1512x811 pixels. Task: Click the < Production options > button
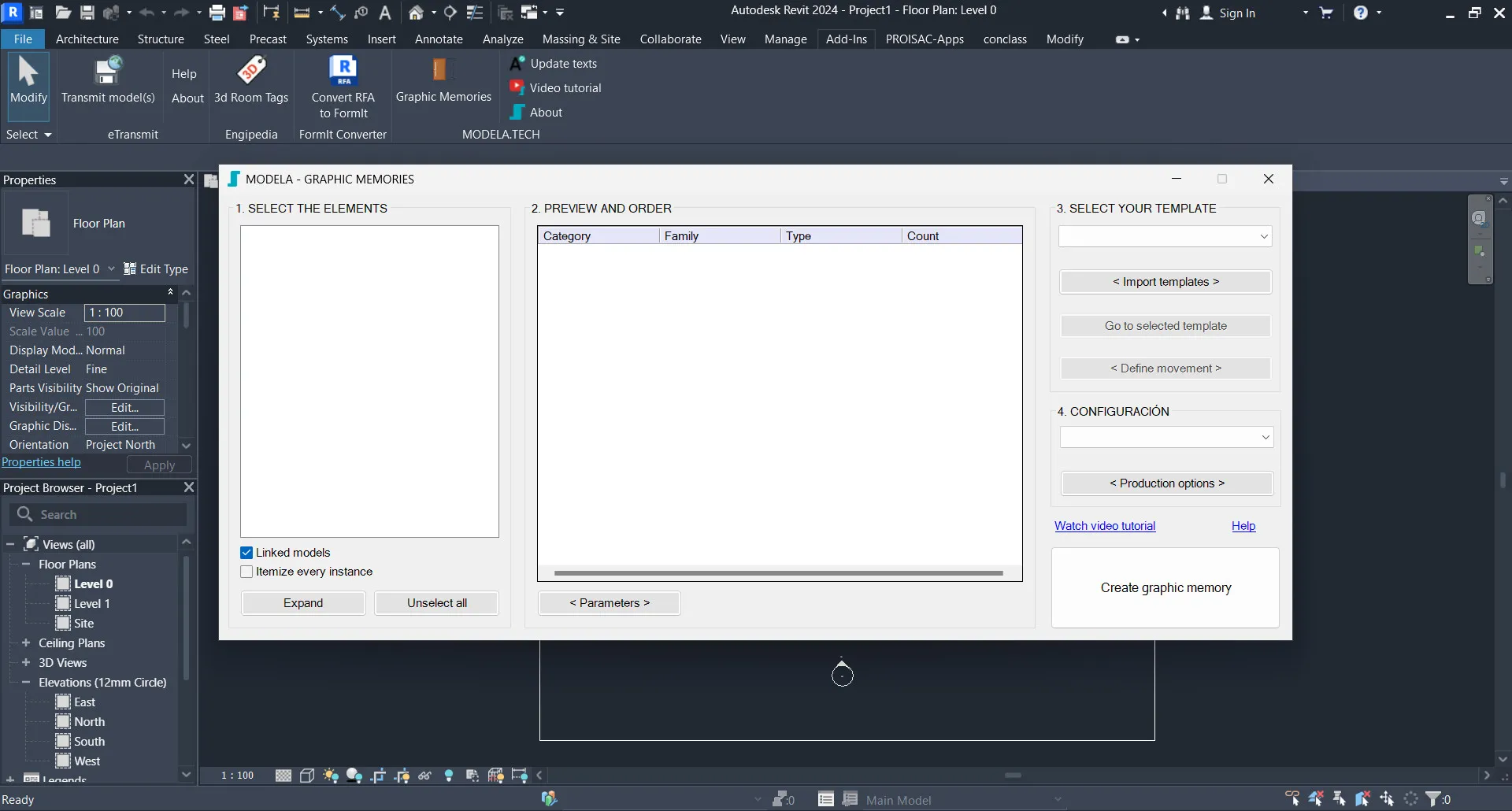(1167, 483)
